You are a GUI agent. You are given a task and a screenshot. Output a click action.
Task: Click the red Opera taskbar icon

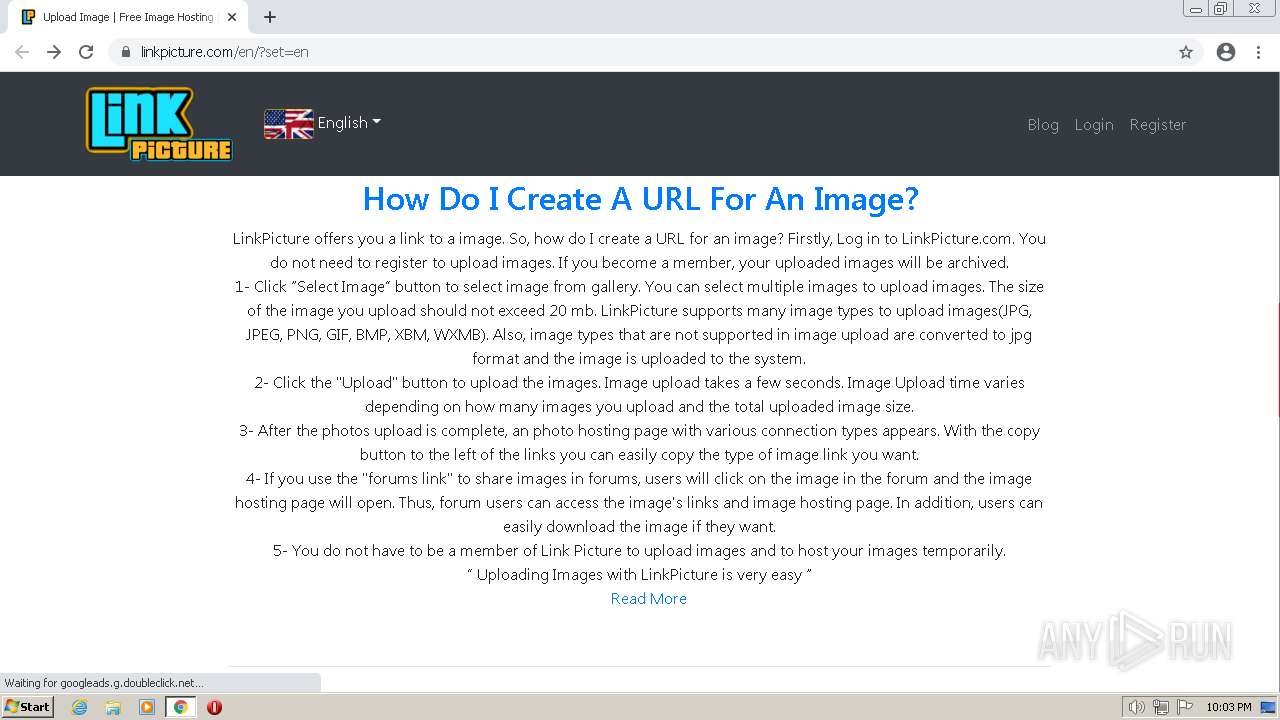pos(214,707)
